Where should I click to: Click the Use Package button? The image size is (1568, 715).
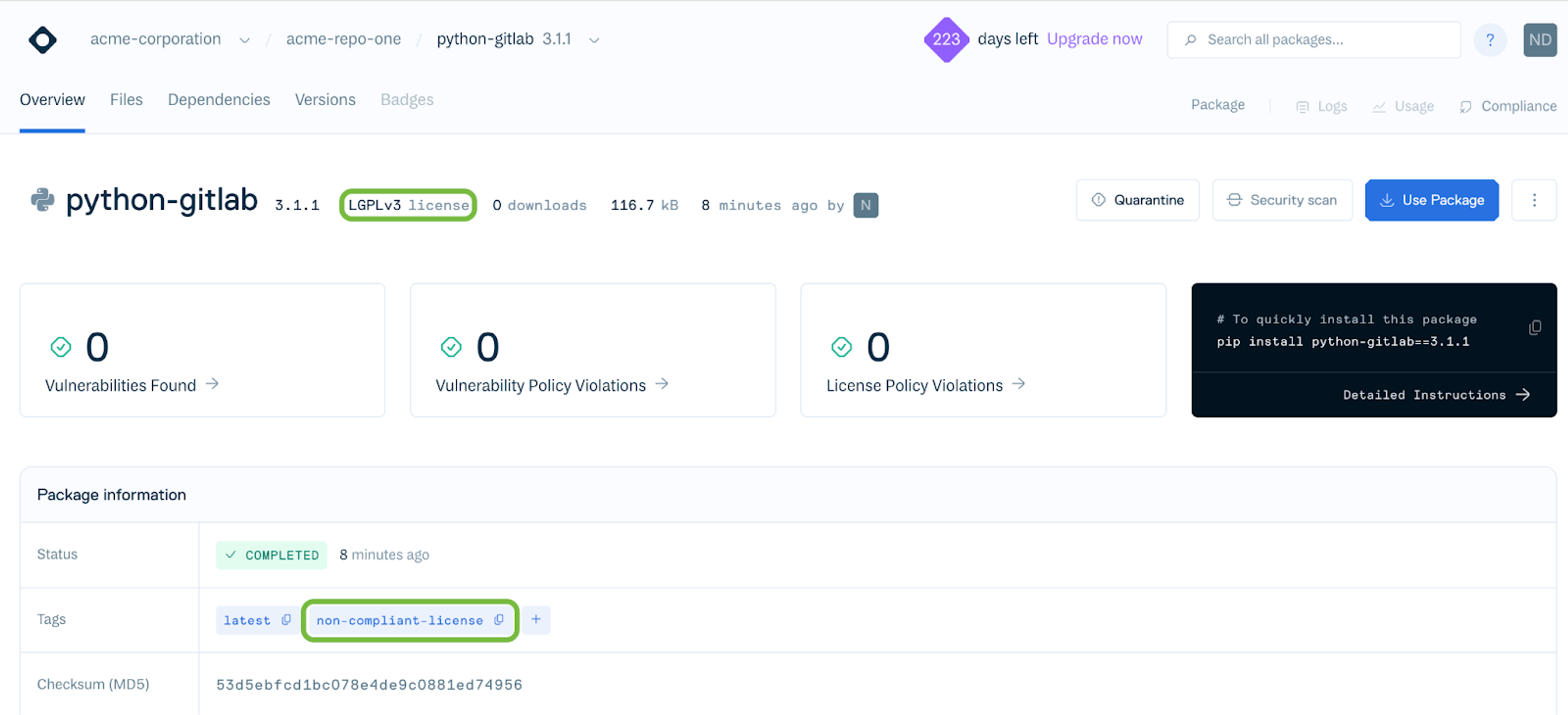click(x=1431, y=200)
